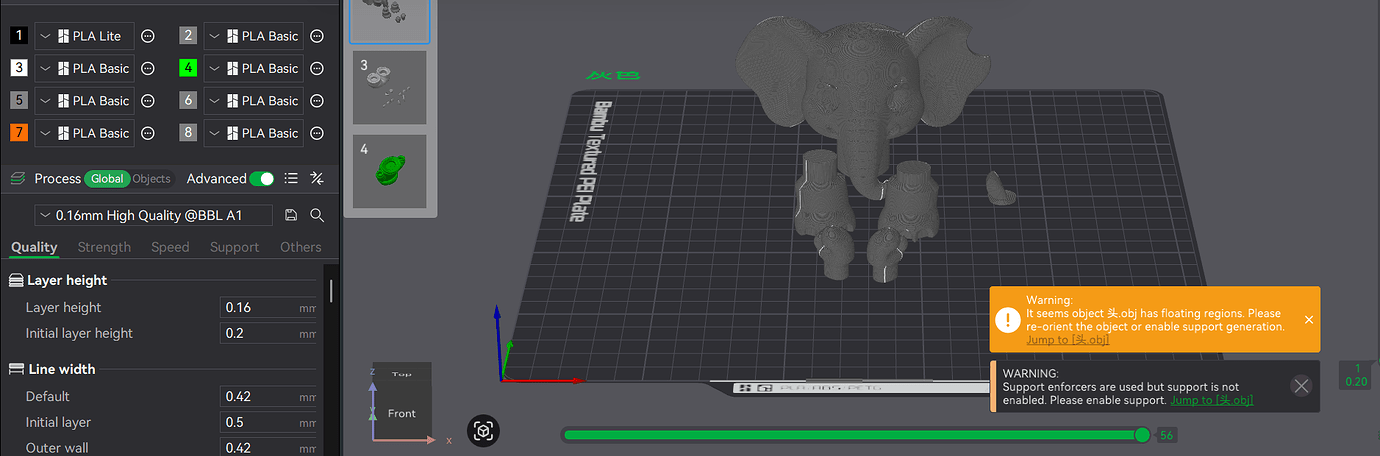
Task: Click the Outer wall line width field
Action: (269, 447)
